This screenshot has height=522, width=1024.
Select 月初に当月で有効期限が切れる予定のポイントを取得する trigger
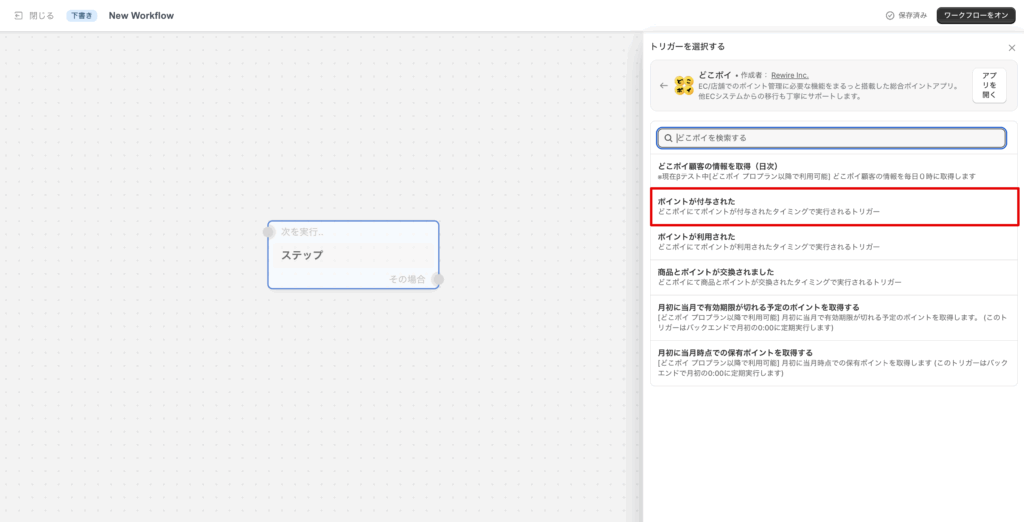point(833,318)
